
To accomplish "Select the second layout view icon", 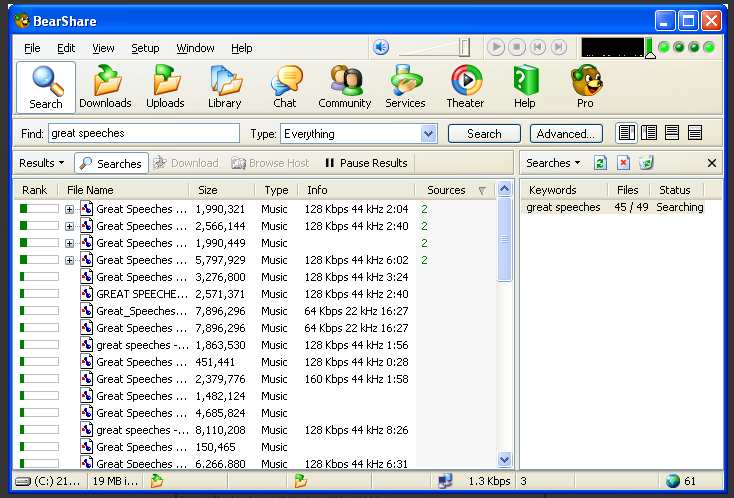I will coord(649,133).
